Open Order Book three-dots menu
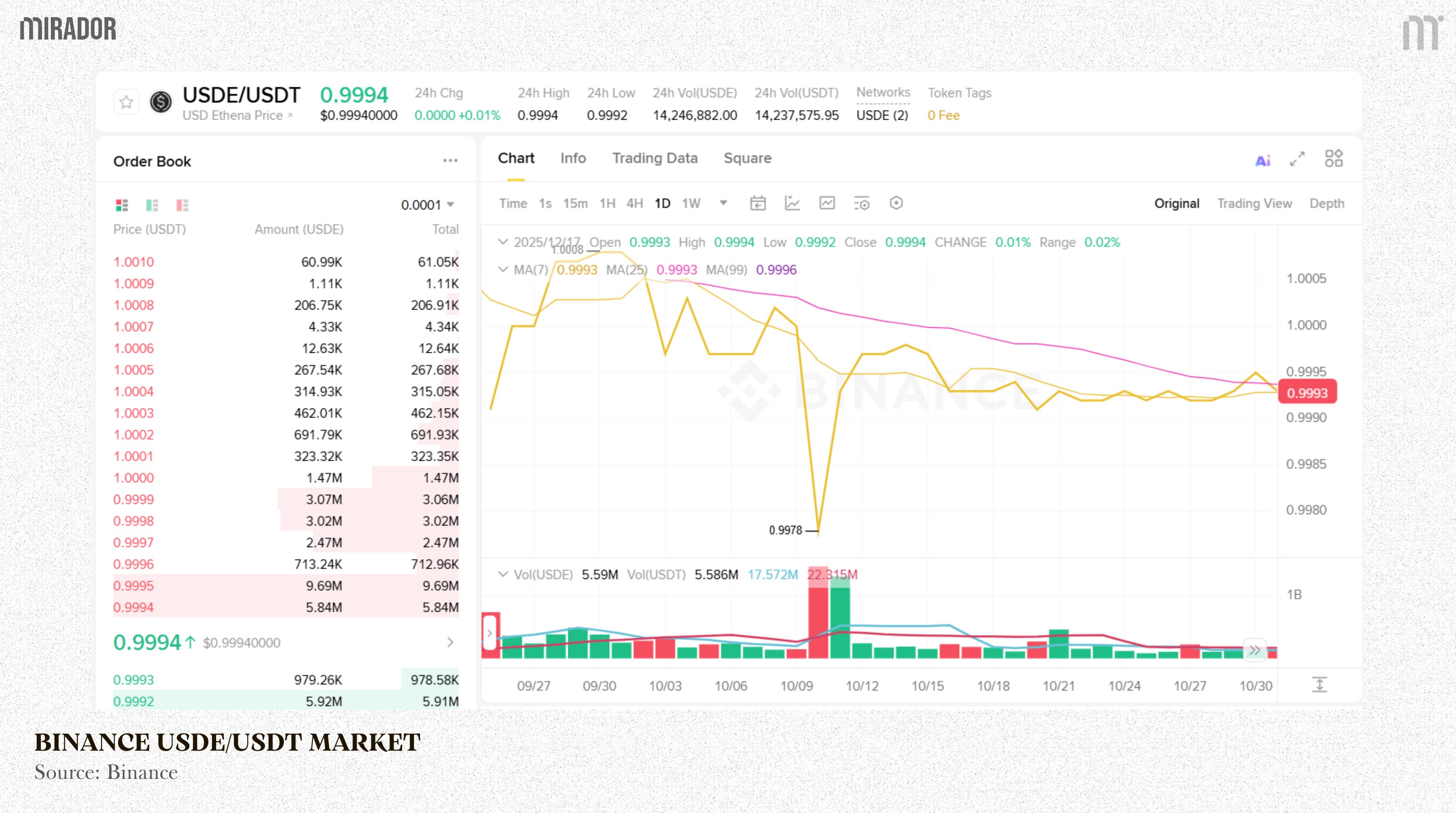 450,161
